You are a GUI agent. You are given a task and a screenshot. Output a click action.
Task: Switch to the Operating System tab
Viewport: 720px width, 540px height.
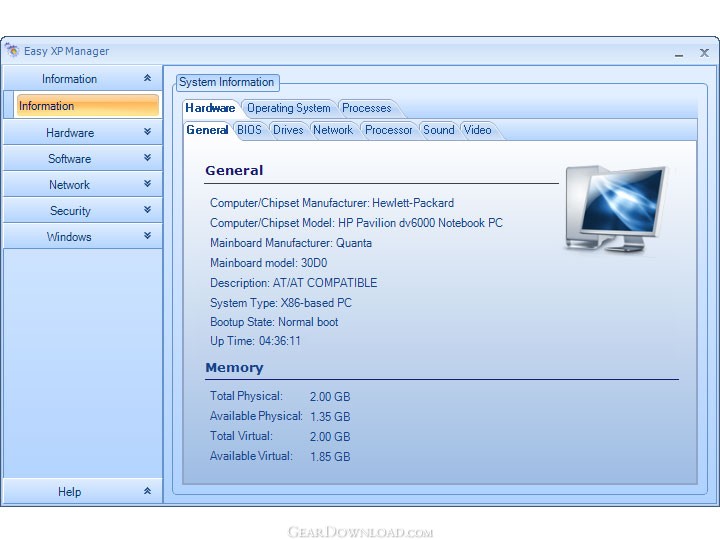click(289, 108)
